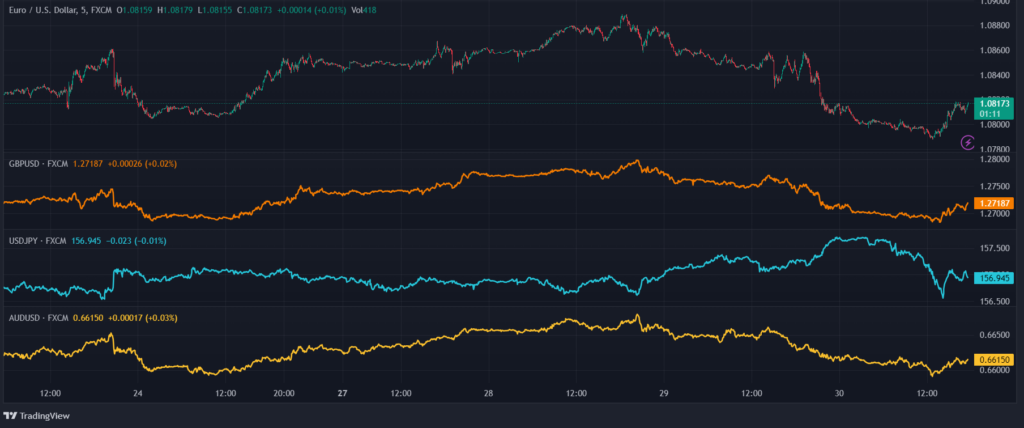Viewport: 1024px width, 428px height.
Task: Click the 28 date label on time axis
Action: coord(488,394)
